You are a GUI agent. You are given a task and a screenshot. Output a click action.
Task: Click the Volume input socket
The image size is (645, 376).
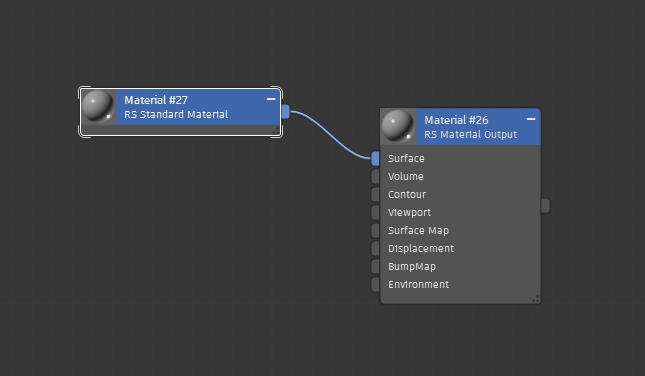click(x=375, y=176)
